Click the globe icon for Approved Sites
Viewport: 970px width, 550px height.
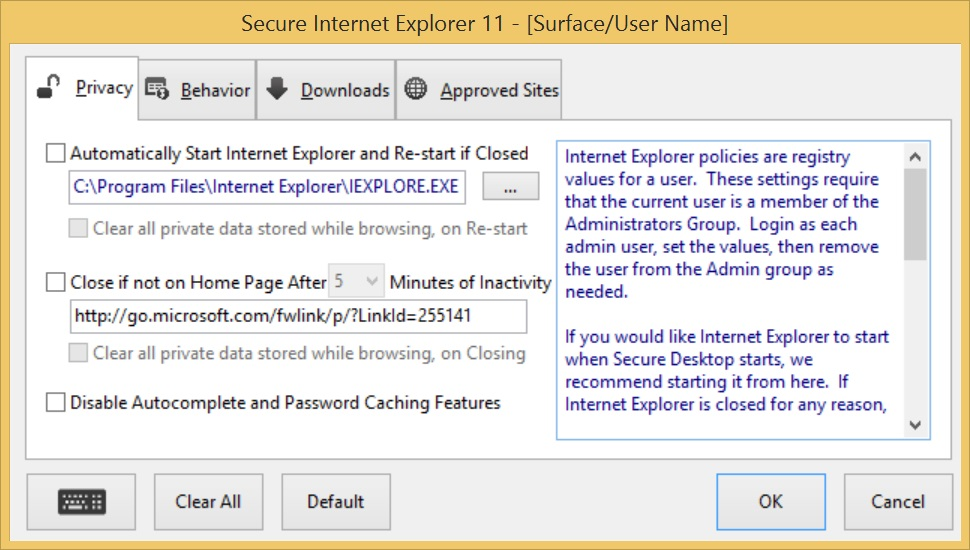point(416,88)
